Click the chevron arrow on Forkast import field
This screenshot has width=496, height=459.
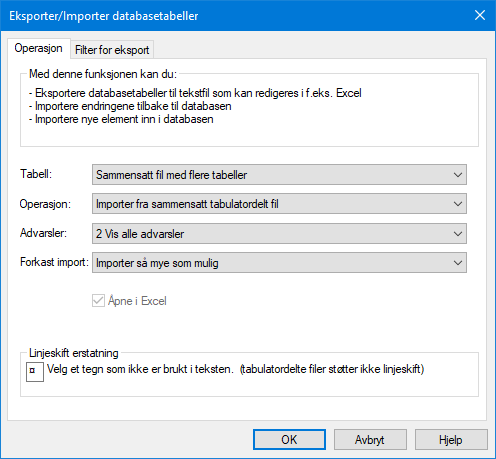458,263
